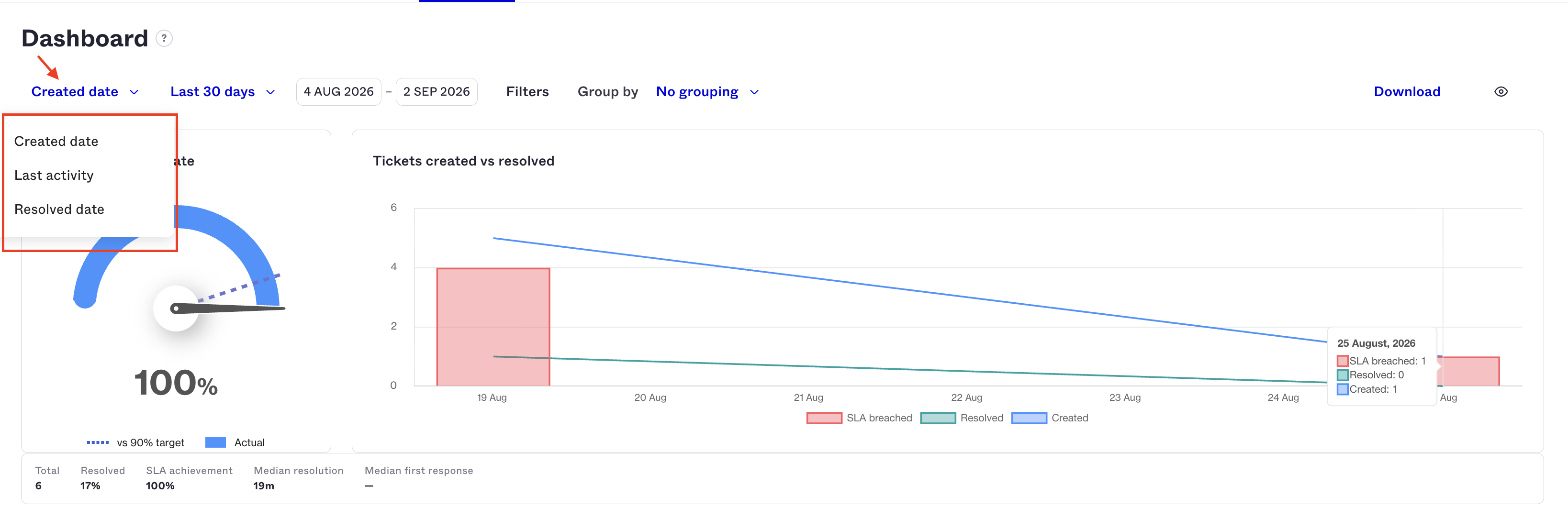1568x507 pixels.
Task: Select Created date in the menu
Action: tap(56, 141)
